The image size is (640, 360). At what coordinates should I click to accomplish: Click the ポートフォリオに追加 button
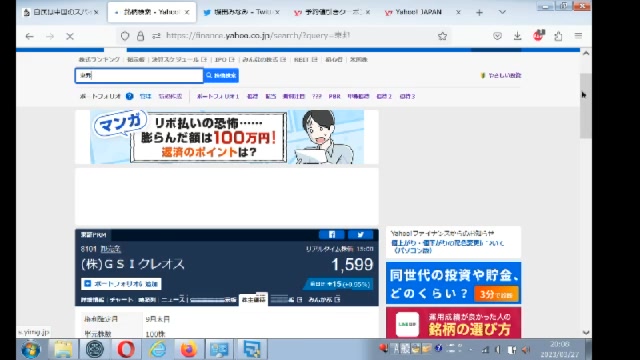click(121, 284)
